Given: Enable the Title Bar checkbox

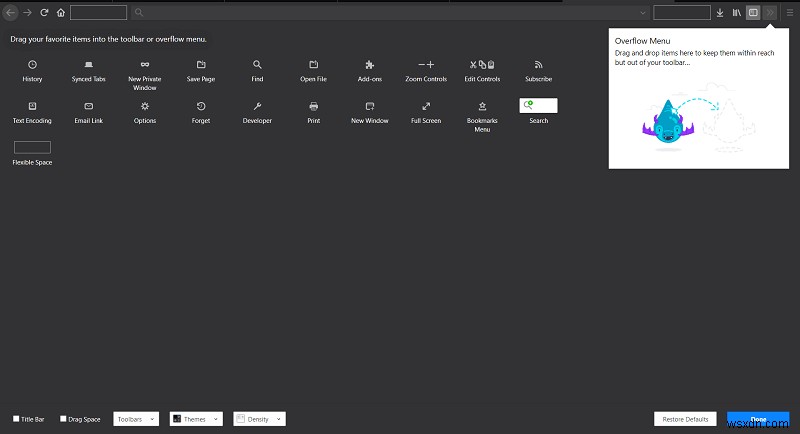Looking at the screenshot, I should click(16, 419).
